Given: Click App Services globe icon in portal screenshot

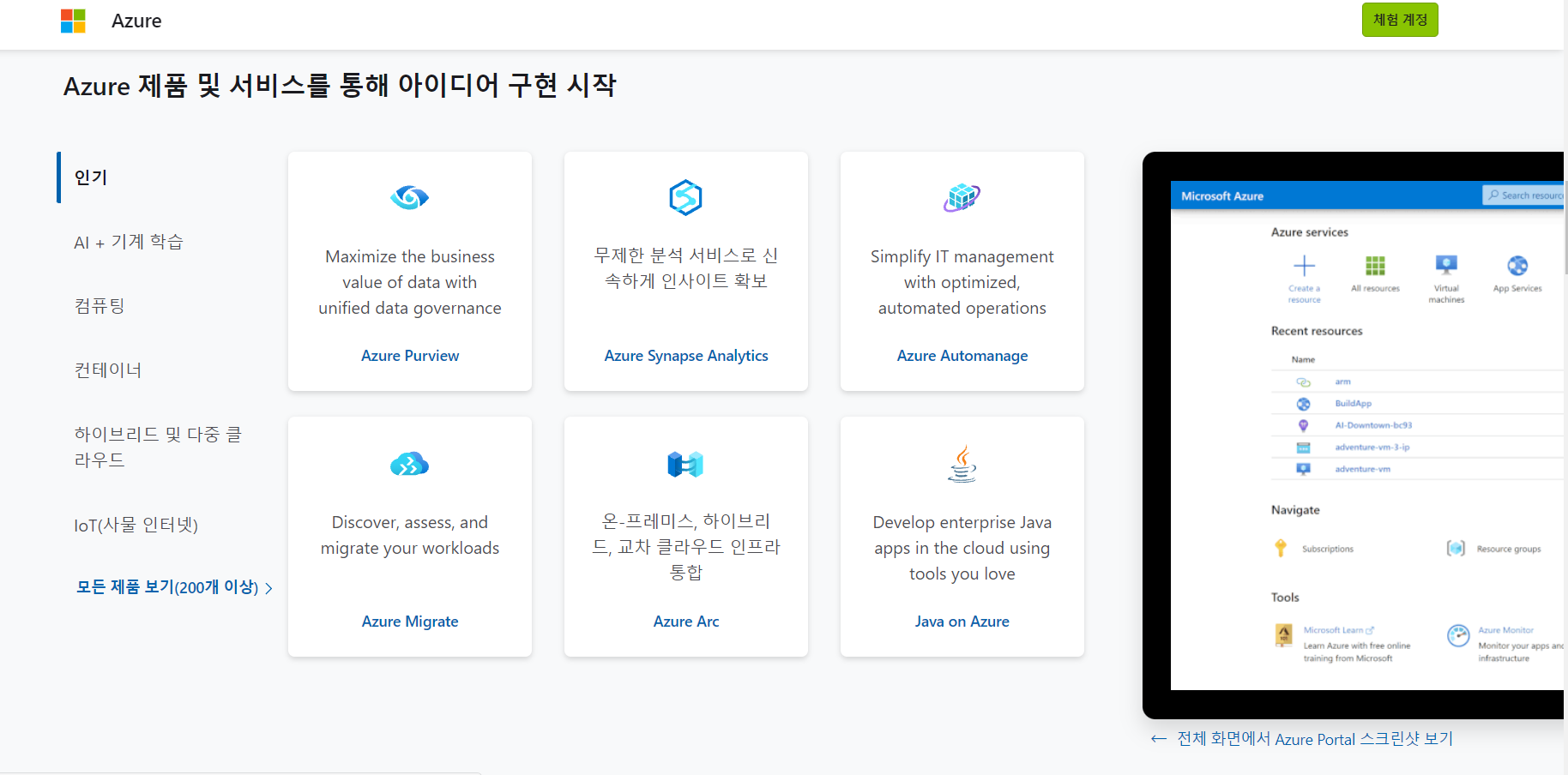Looking at the screenshot, I should (x=1517, y=265).
